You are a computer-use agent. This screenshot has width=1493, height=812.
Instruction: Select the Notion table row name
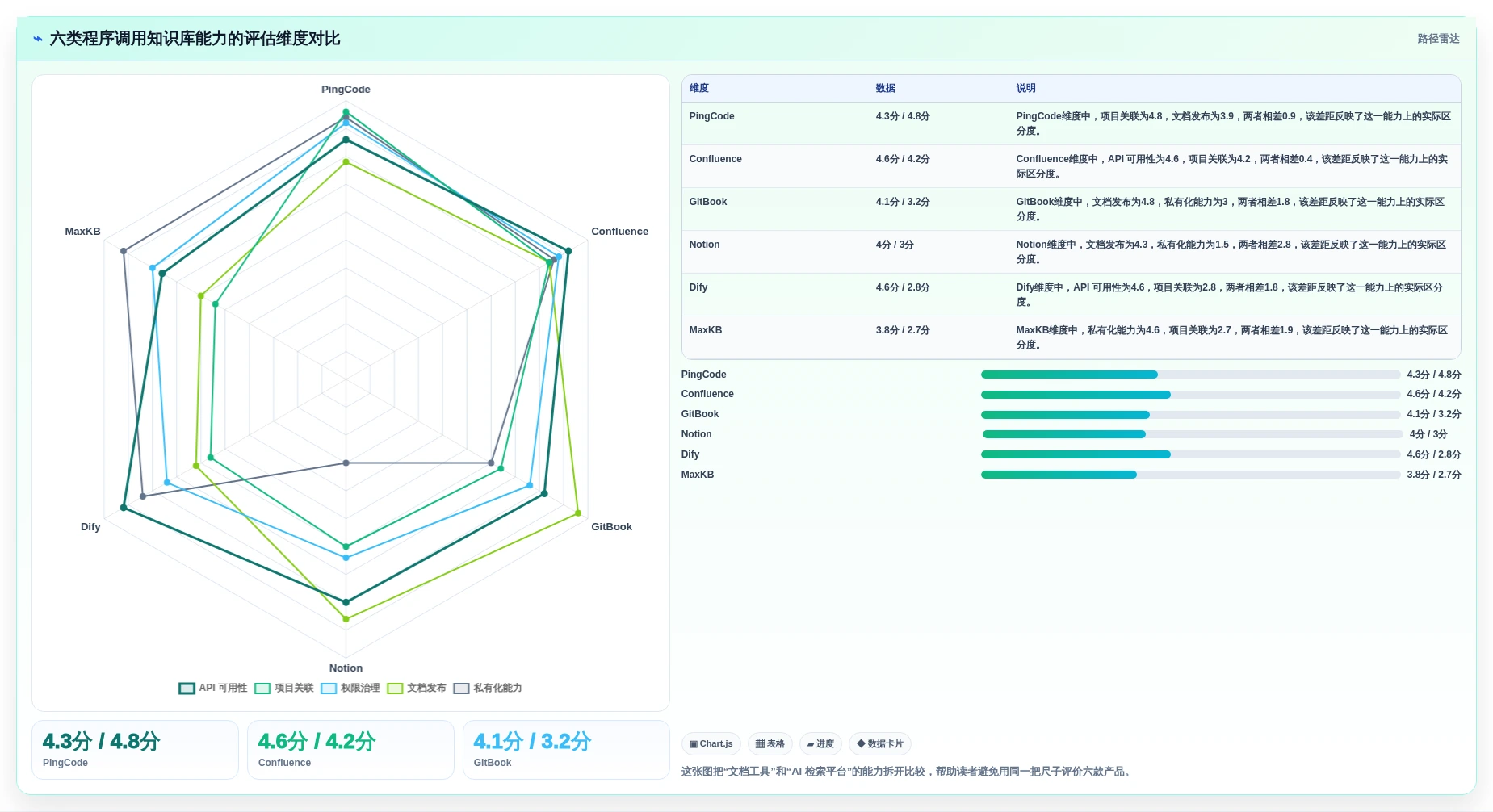(x=704, y=245)
